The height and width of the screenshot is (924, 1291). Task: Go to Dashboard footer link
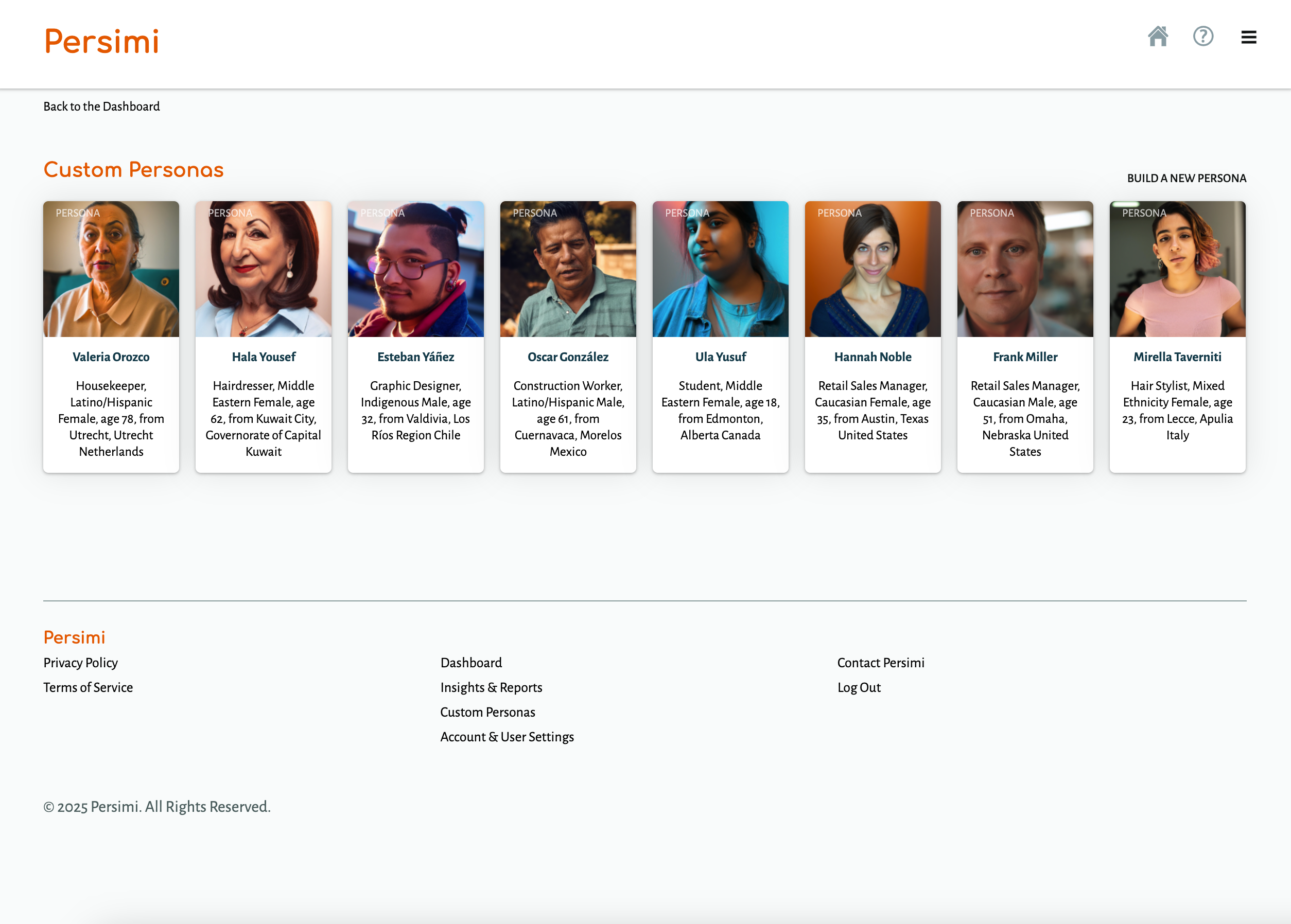coord(472,663)
